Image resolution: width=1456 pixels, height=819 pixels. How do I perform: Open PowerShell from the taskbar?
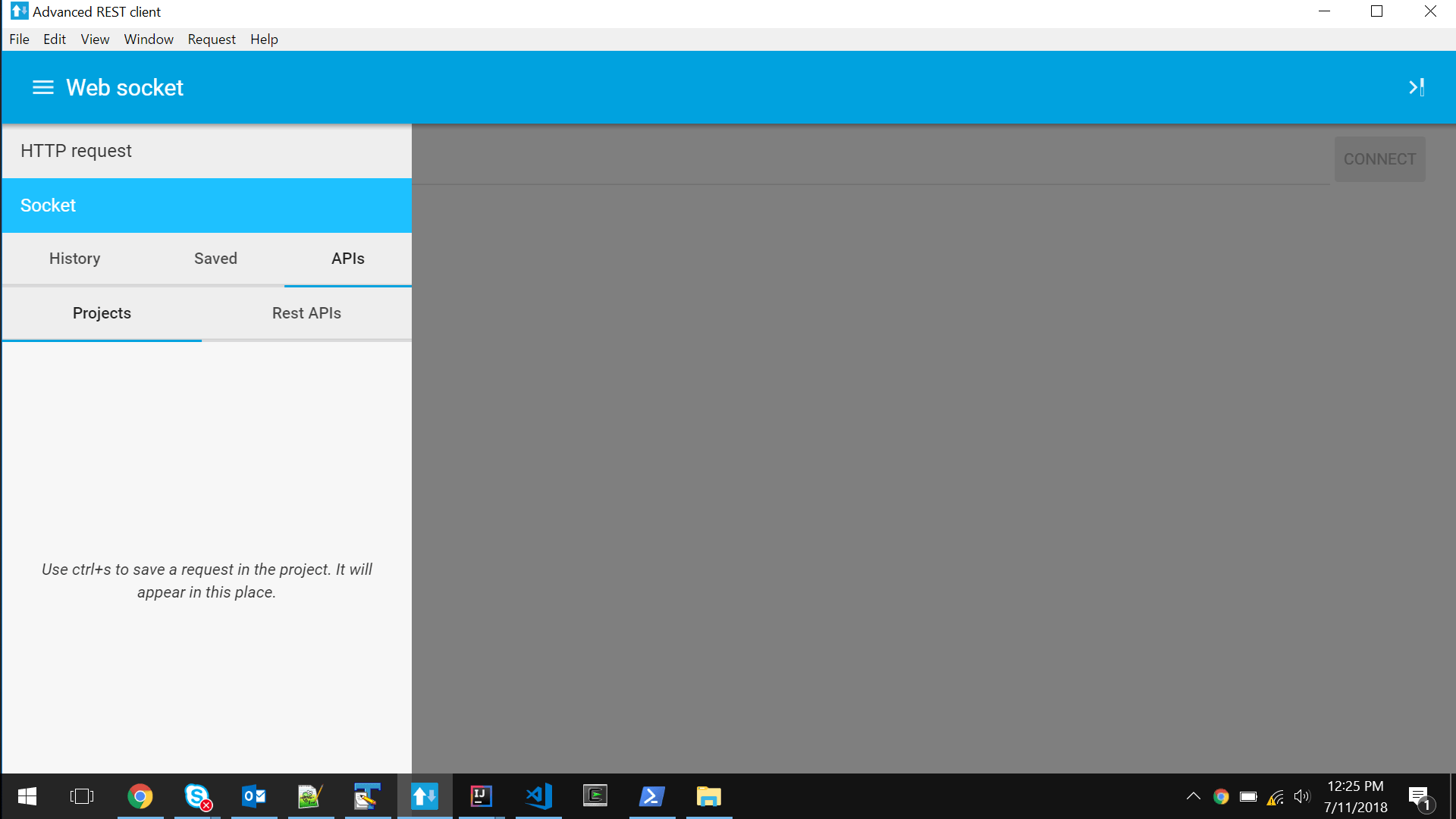pos(652,796)
